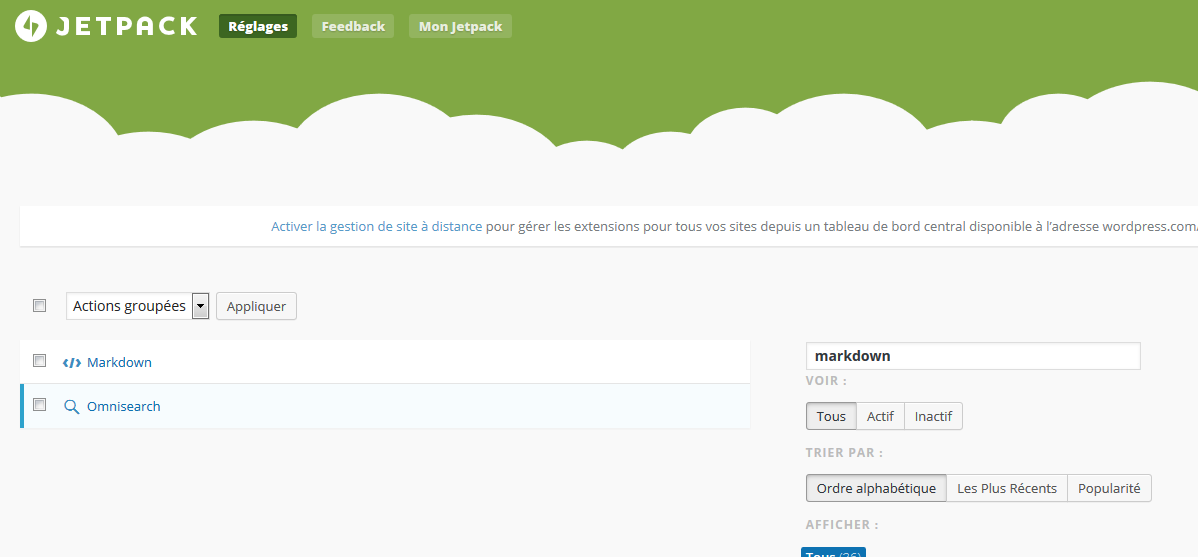
Task: Click the Appliquer button
Action: click(x=257, y=306)
